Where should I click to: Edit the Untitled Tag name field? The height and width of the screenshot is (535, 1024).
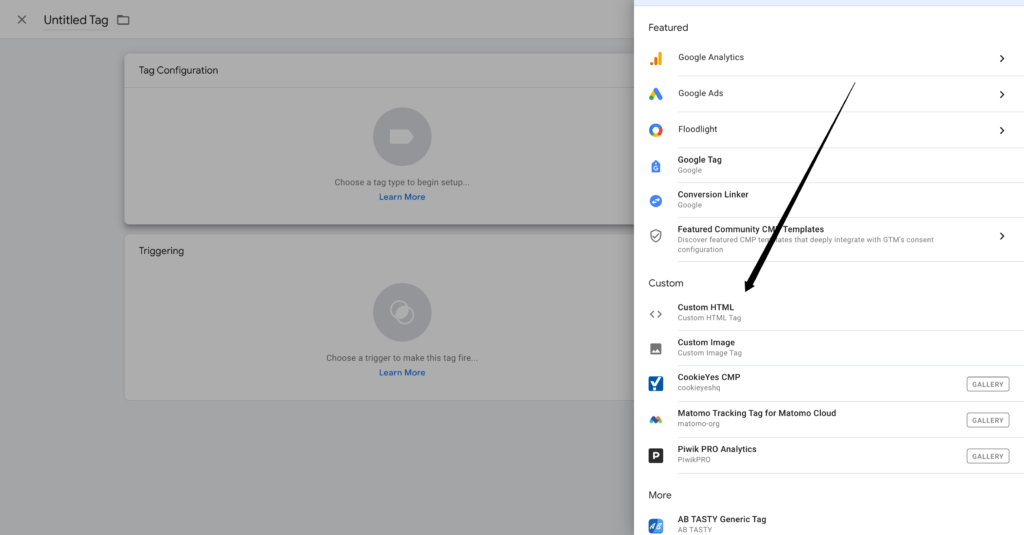click(76, 20)
